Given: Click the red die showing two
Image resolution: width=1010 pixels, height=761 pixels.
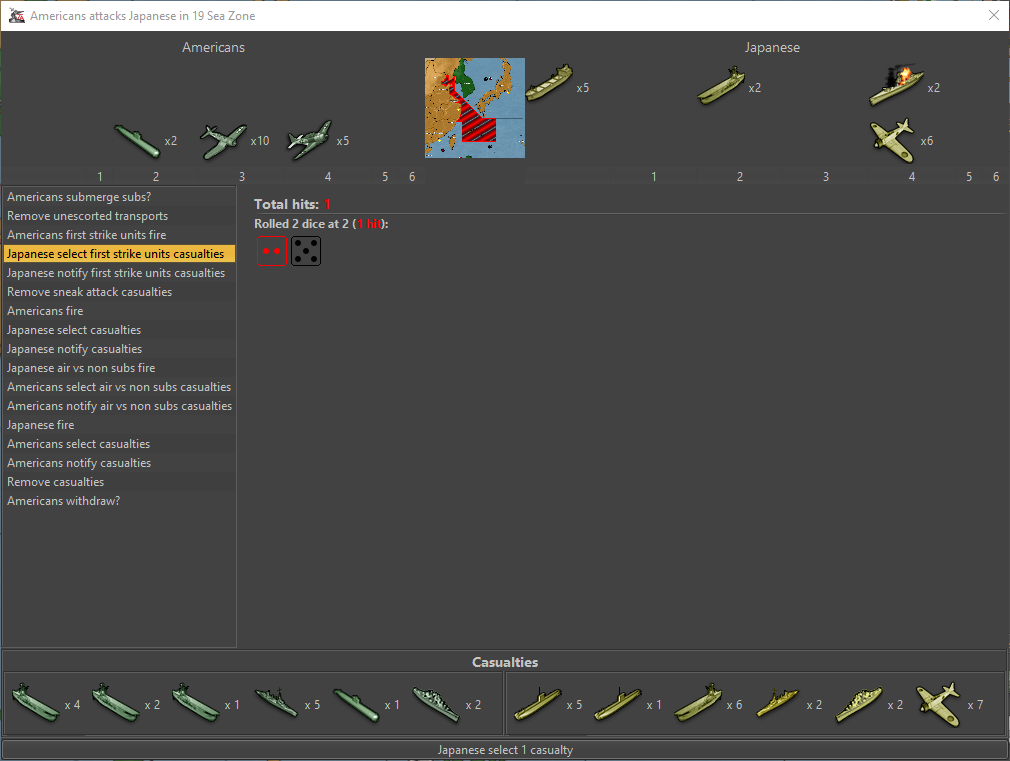Looking at the screenshot, I should pos(272,251).
